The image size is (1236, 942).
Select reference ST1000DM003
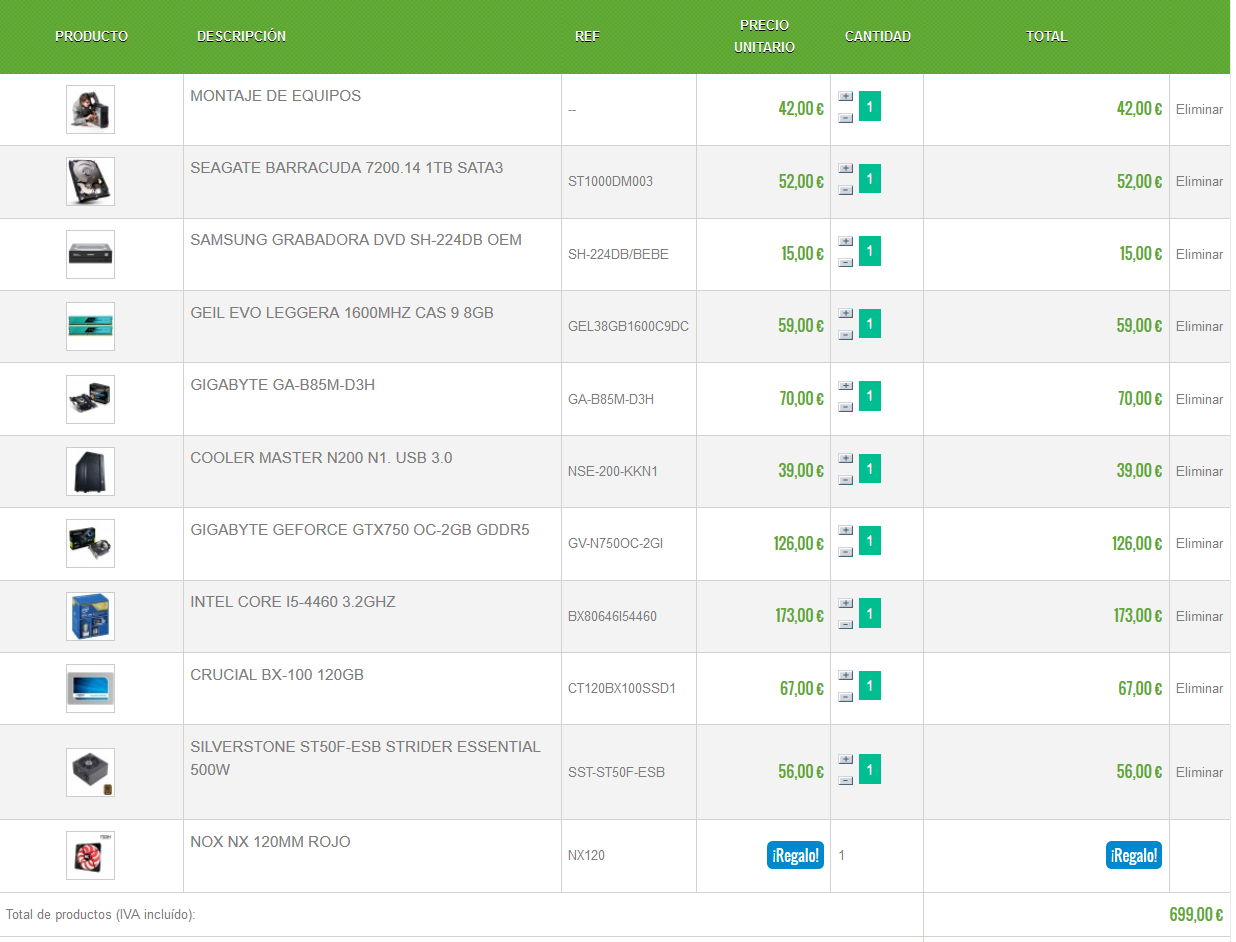click(x=610, y=182)
